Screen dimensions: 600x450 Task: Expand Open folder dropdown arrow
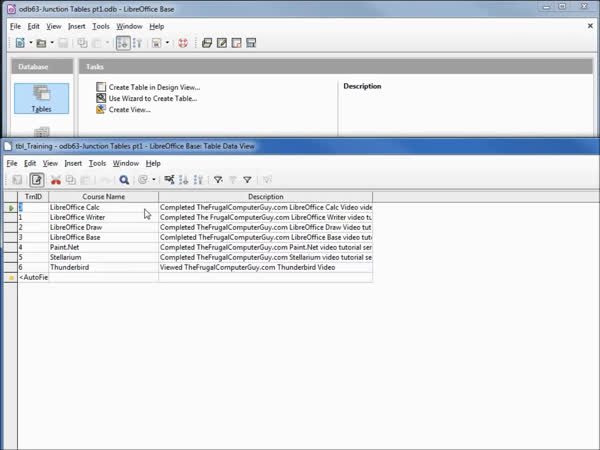pyautogui.click(x=52, y=43)
